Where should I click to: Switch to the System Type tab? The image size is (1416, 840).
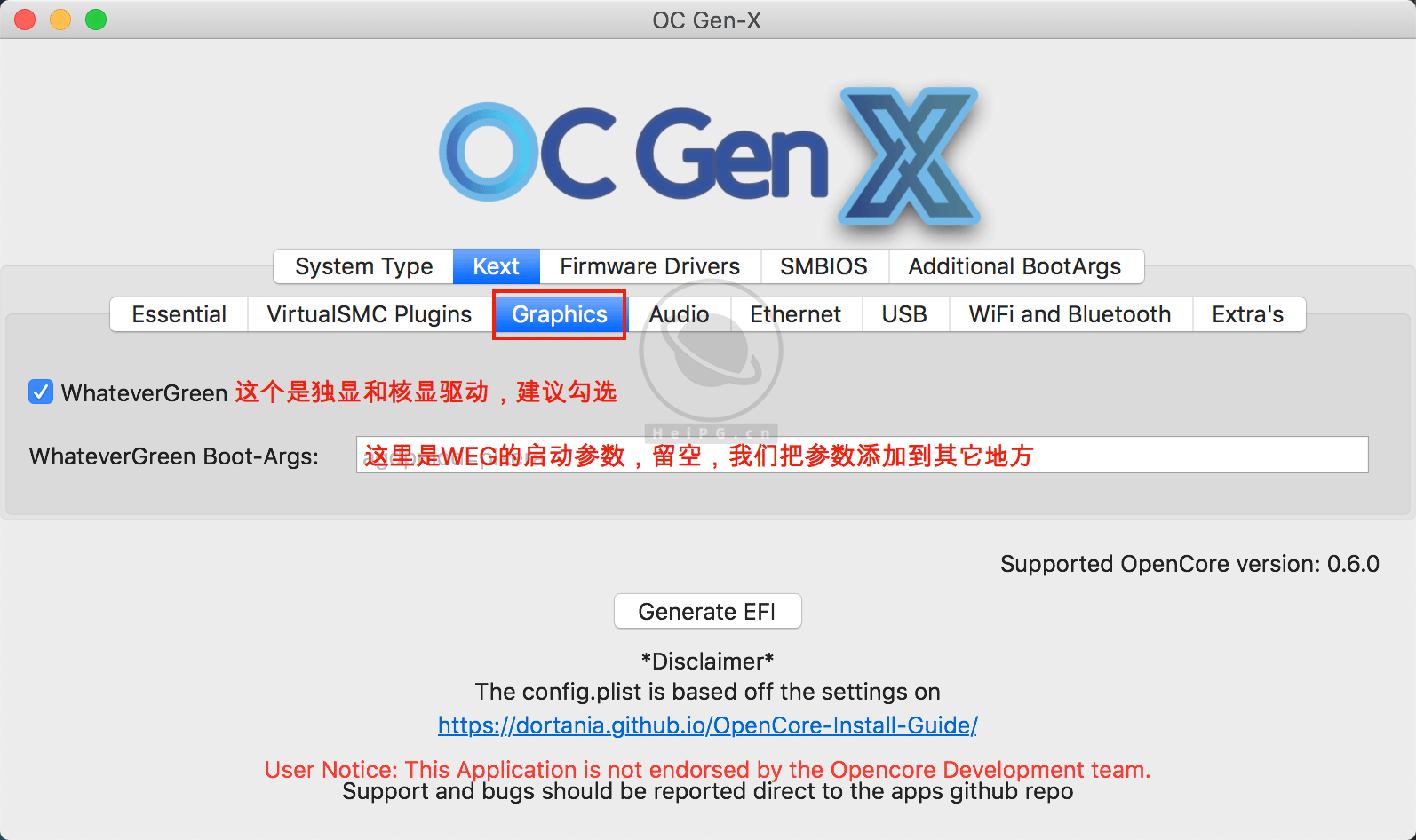pos(363,266)
